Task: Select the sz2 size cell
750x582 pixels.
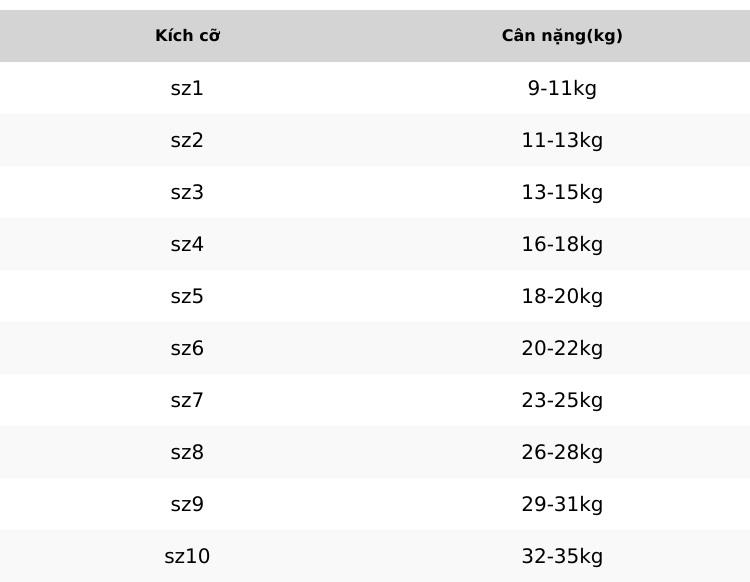Action: (x=187, y=141)
